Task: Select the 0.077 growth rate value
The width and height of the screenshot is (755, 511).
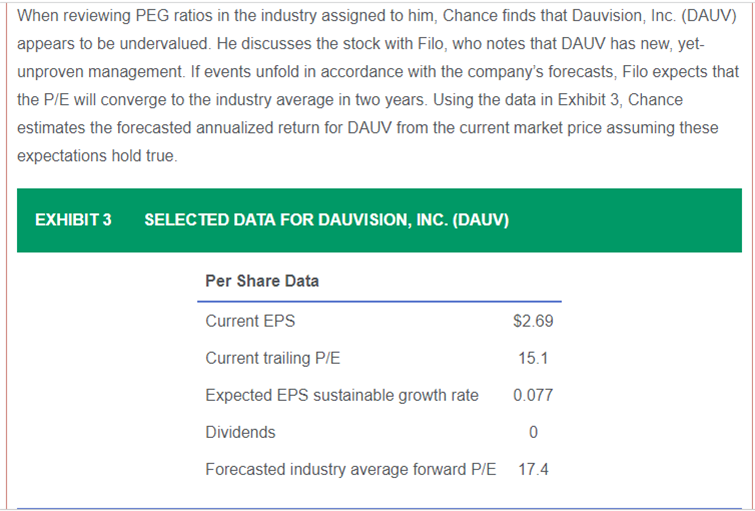Action: click(x=533, y=395)
